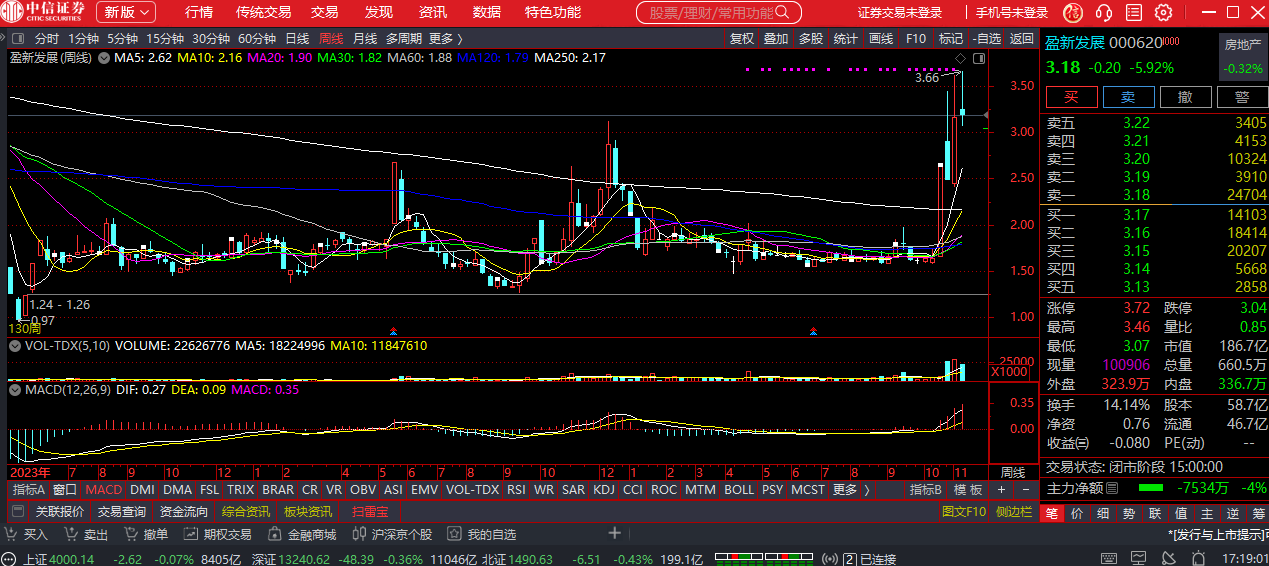Open the settings gear icon
1269x566 pixels.
1163,12
